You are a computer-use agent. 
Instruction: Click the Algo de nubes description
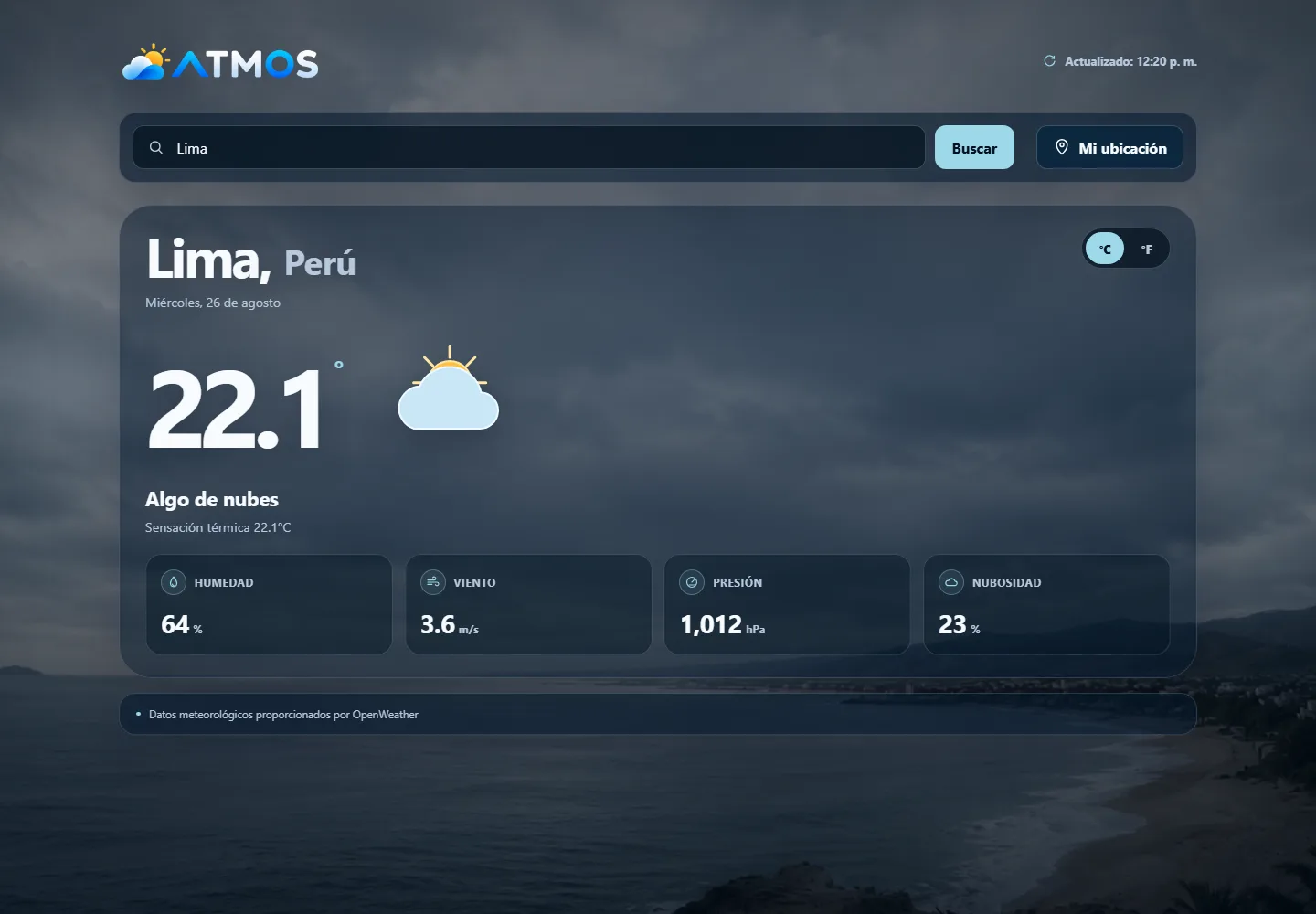click(x=212, y=499)
